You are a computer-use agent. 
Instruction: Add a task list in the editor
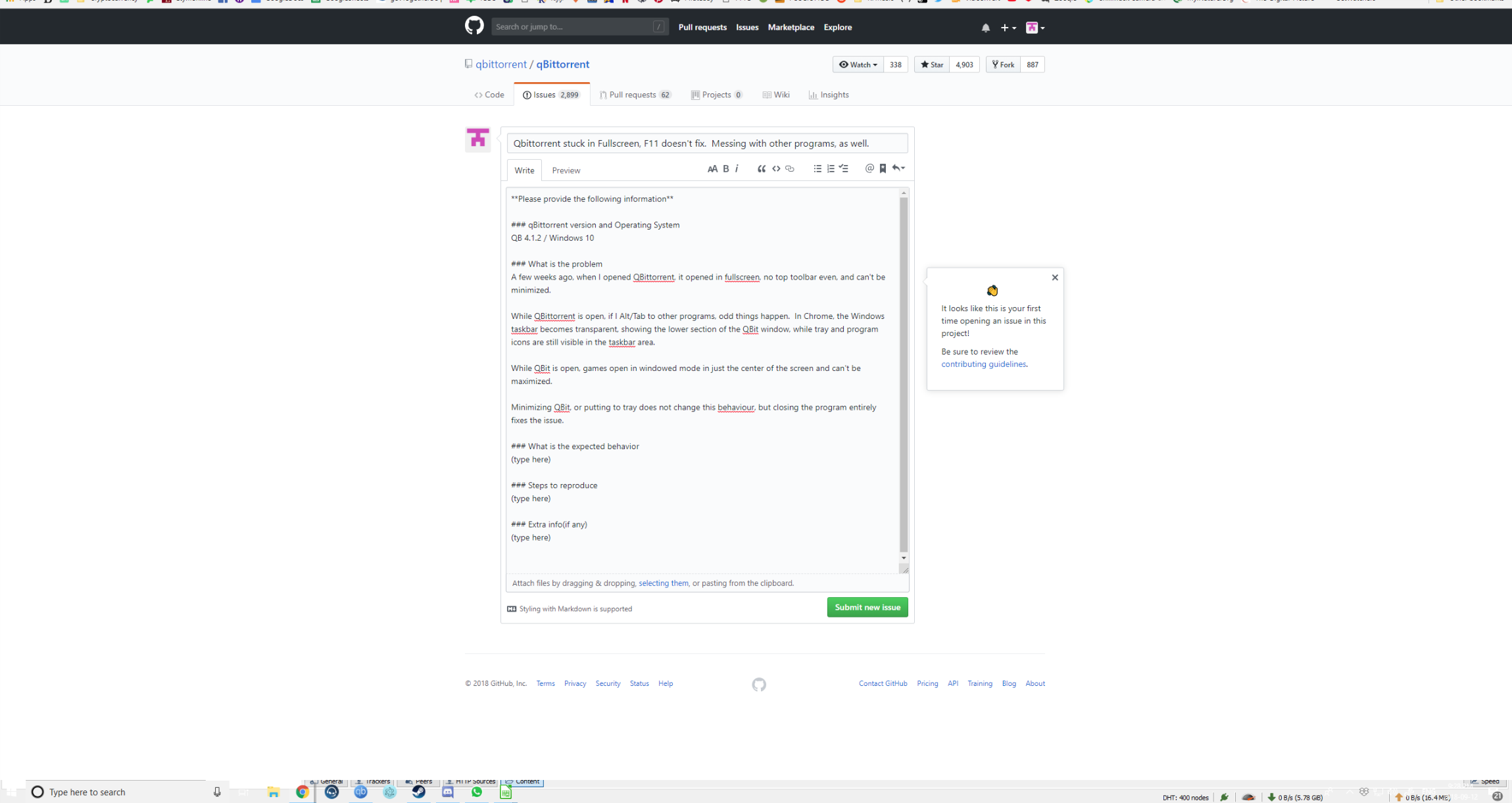(x=844, y=169)
